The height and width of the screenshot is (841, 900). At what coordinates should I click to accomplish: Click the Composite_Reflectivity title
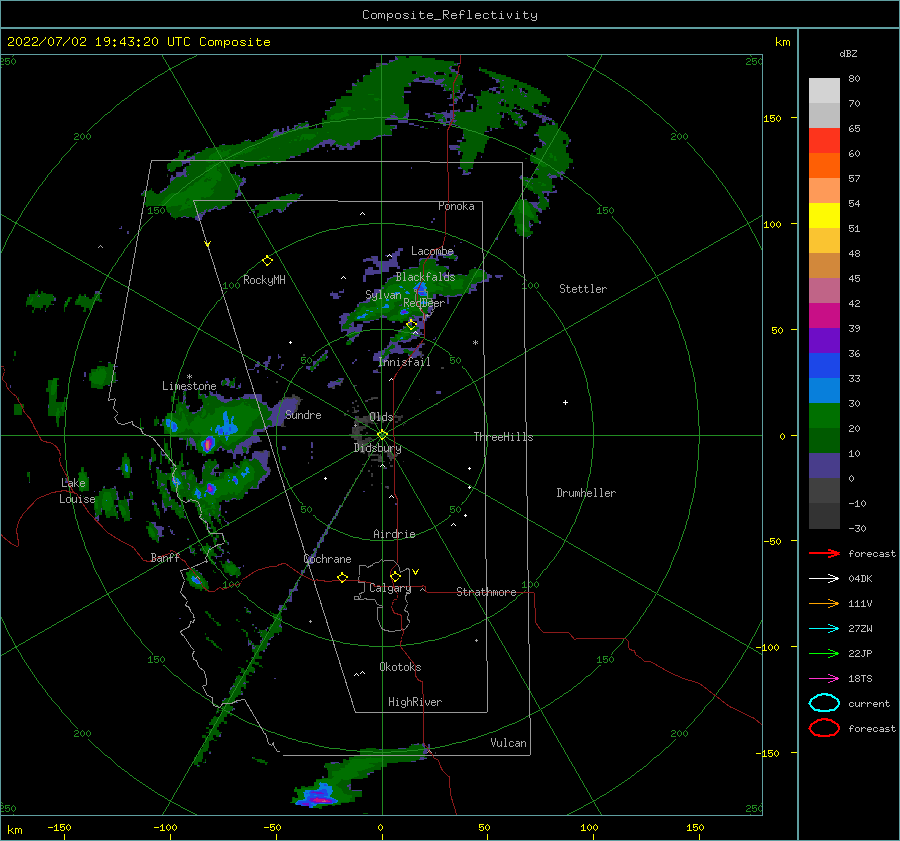point(450,15)
